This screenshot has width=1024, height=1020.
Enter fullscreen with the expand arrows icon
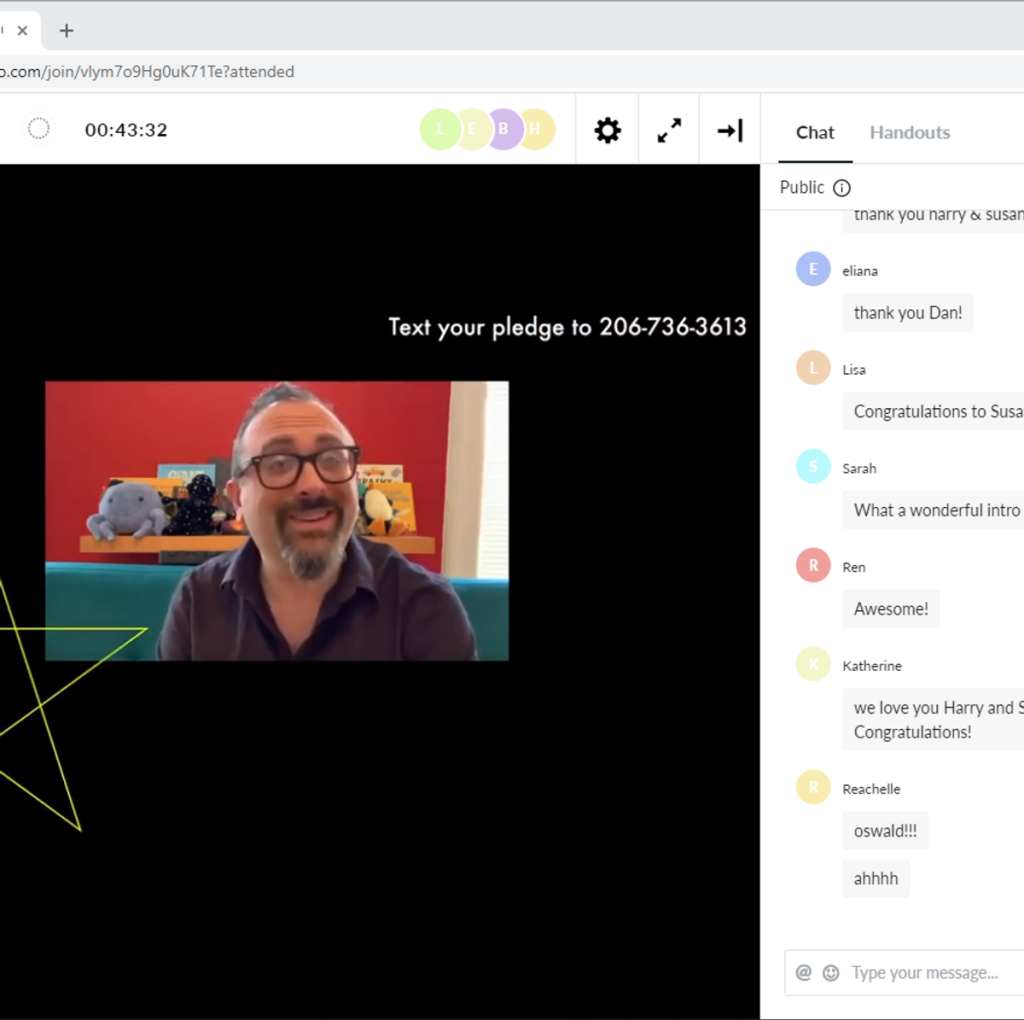pyautogui.click(x=669, y=130)
